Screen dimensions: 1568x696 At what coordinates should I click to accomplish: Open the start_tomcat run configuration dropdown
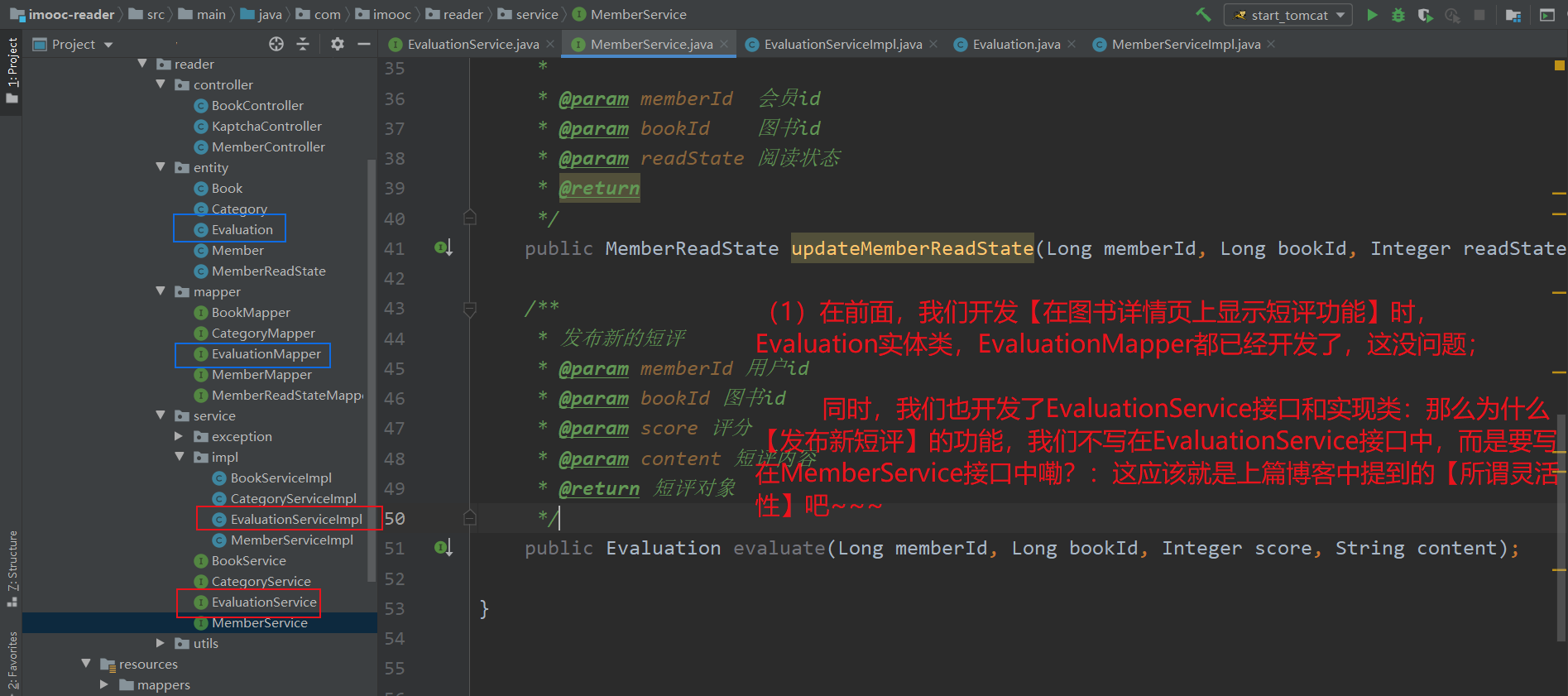pyautogui.click(x=1288, y=15)
